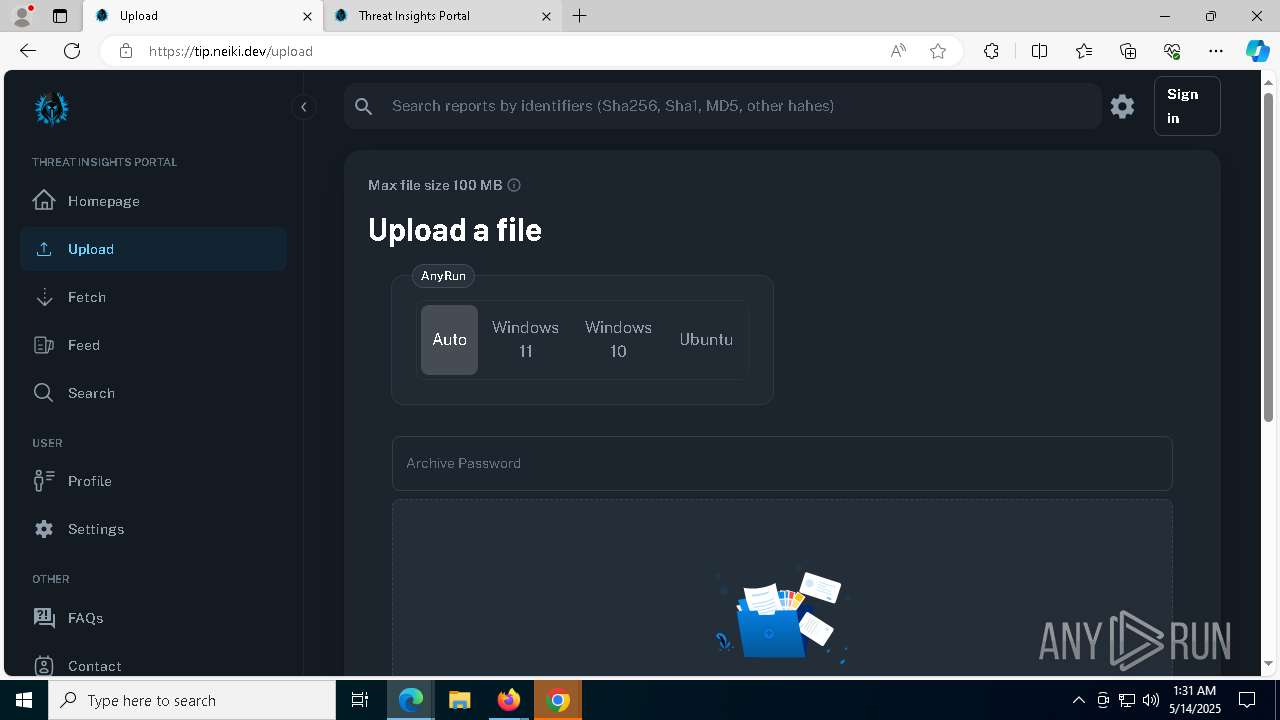Click the Fetch download icon
The width and height of the screenshot is (1280, 720).
[44, 297]
